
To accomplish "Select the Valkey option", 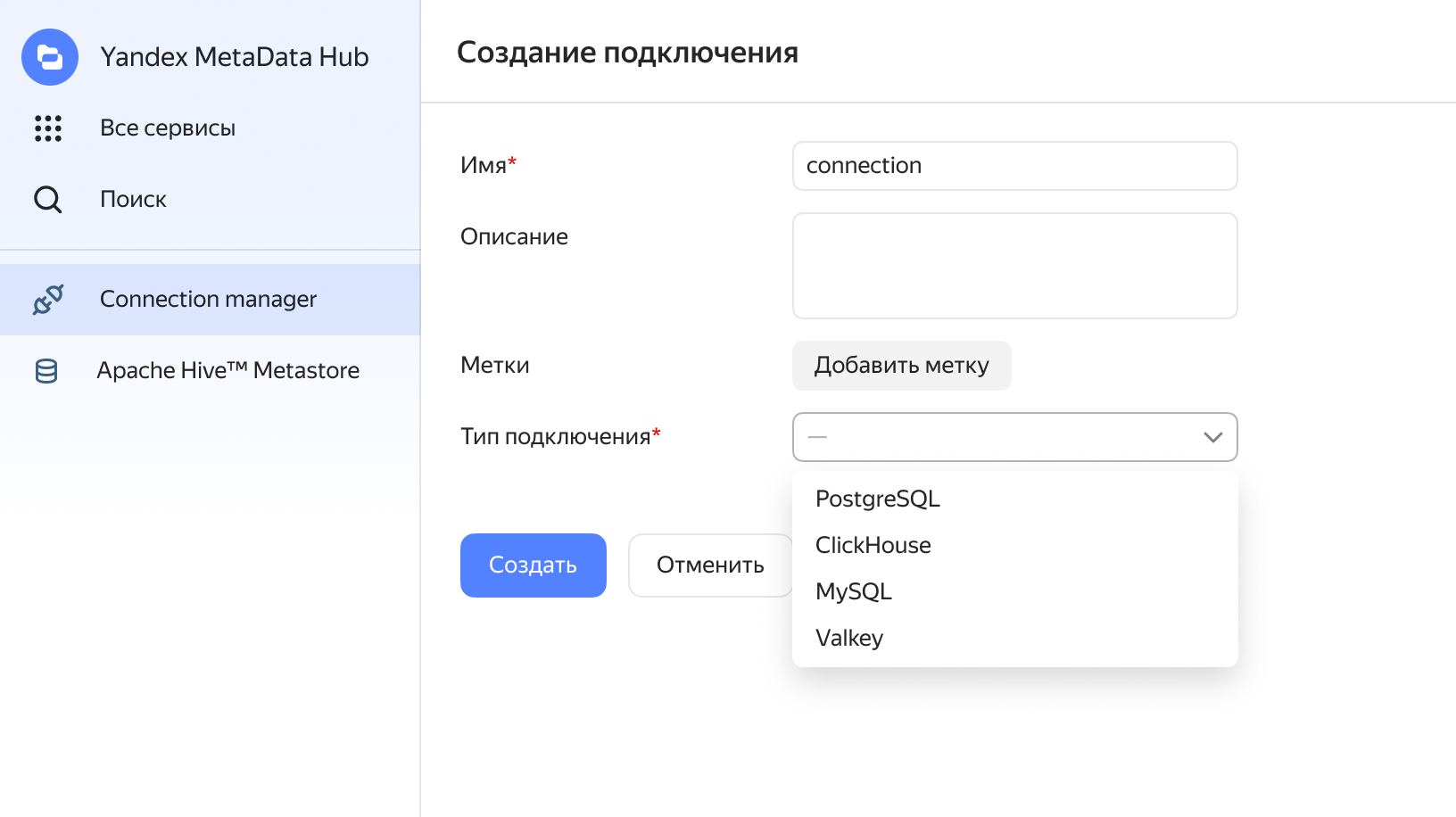I will [849, 638].
